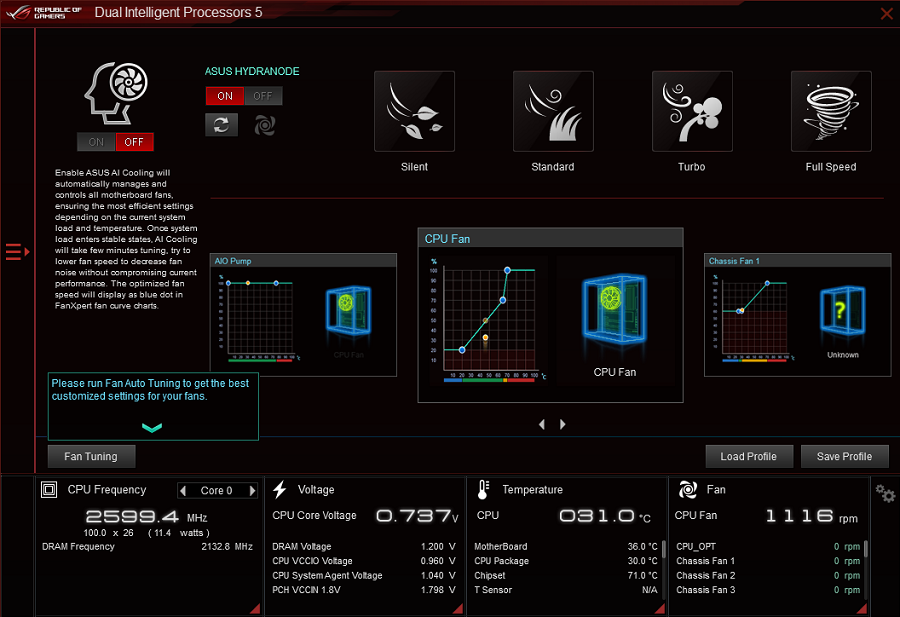Select the next CPU core
900x617 pixels.
coord(252,491)
